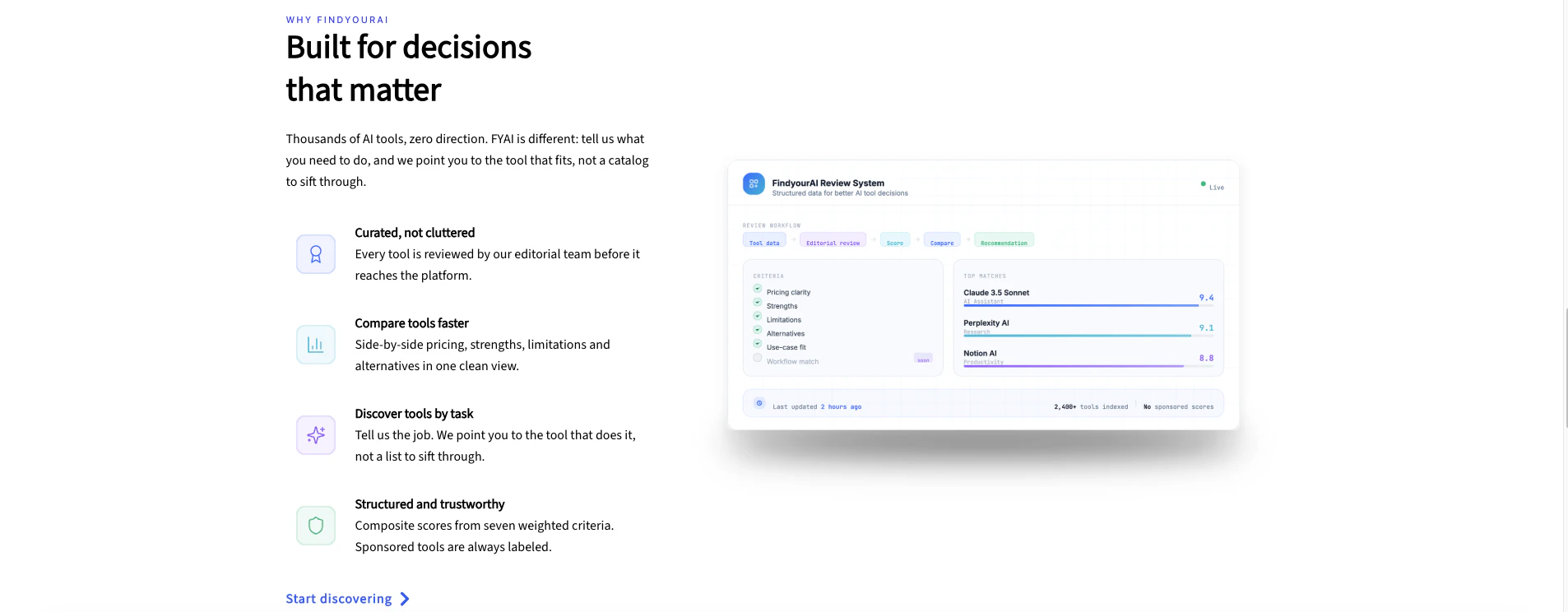Click the Claude 3.5 Sonnet match name
The width and height of the screenshot is (1568, 612).
tap(996, 293)
